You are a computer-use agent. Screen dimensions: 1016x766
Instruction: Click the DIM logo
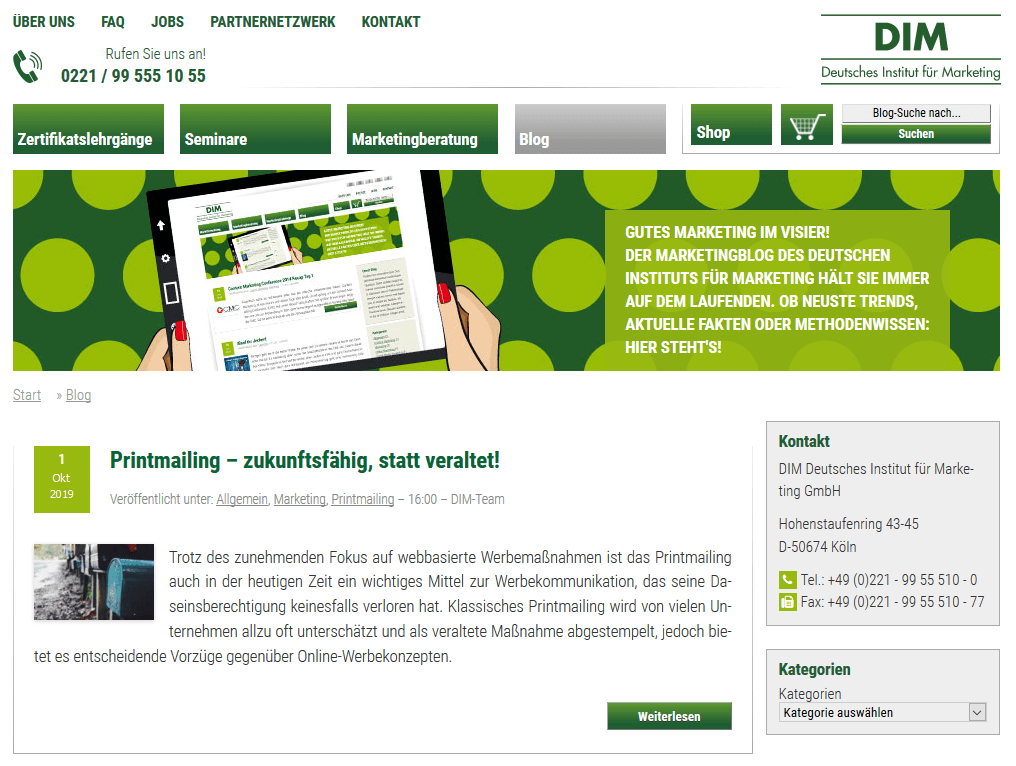pos(910,48)
